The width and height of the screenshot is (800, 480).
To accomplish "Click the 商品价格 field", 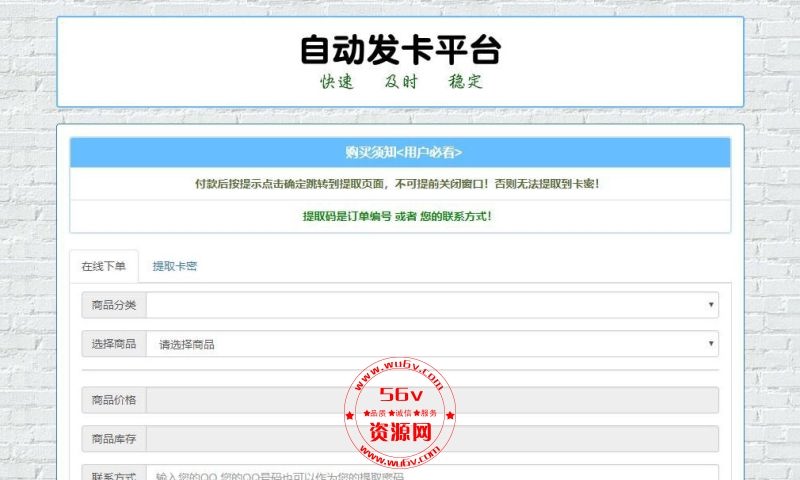I will [432, 400].
